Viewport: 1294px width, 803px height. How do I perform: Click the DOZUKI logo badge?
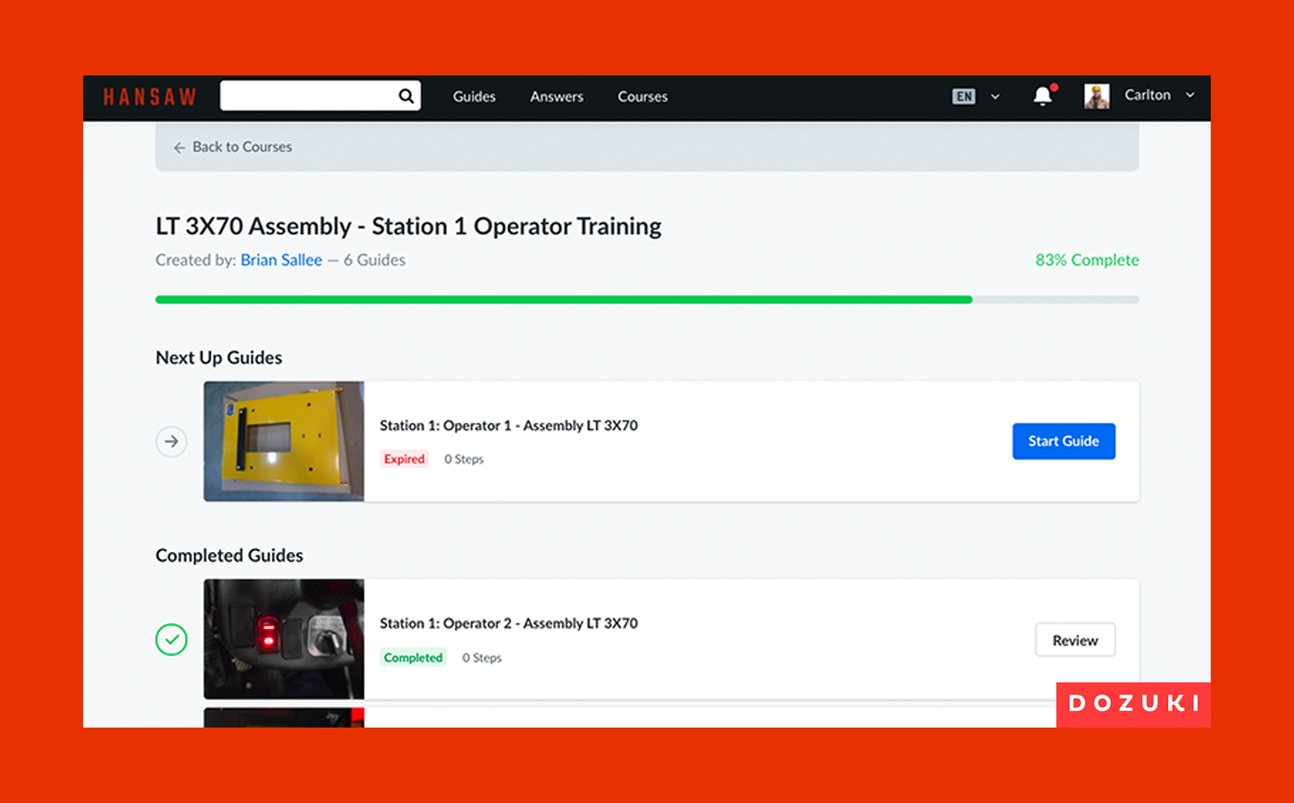click(1133, 704)
